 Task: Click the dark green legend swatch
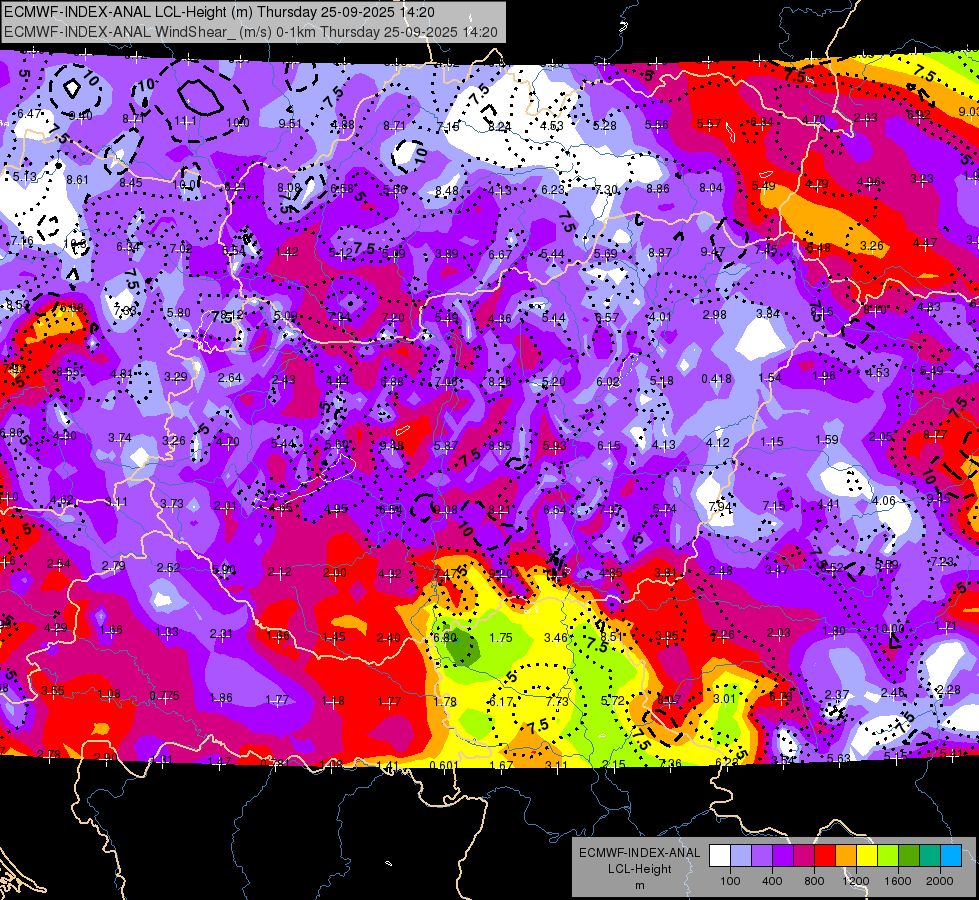point(908,856)
